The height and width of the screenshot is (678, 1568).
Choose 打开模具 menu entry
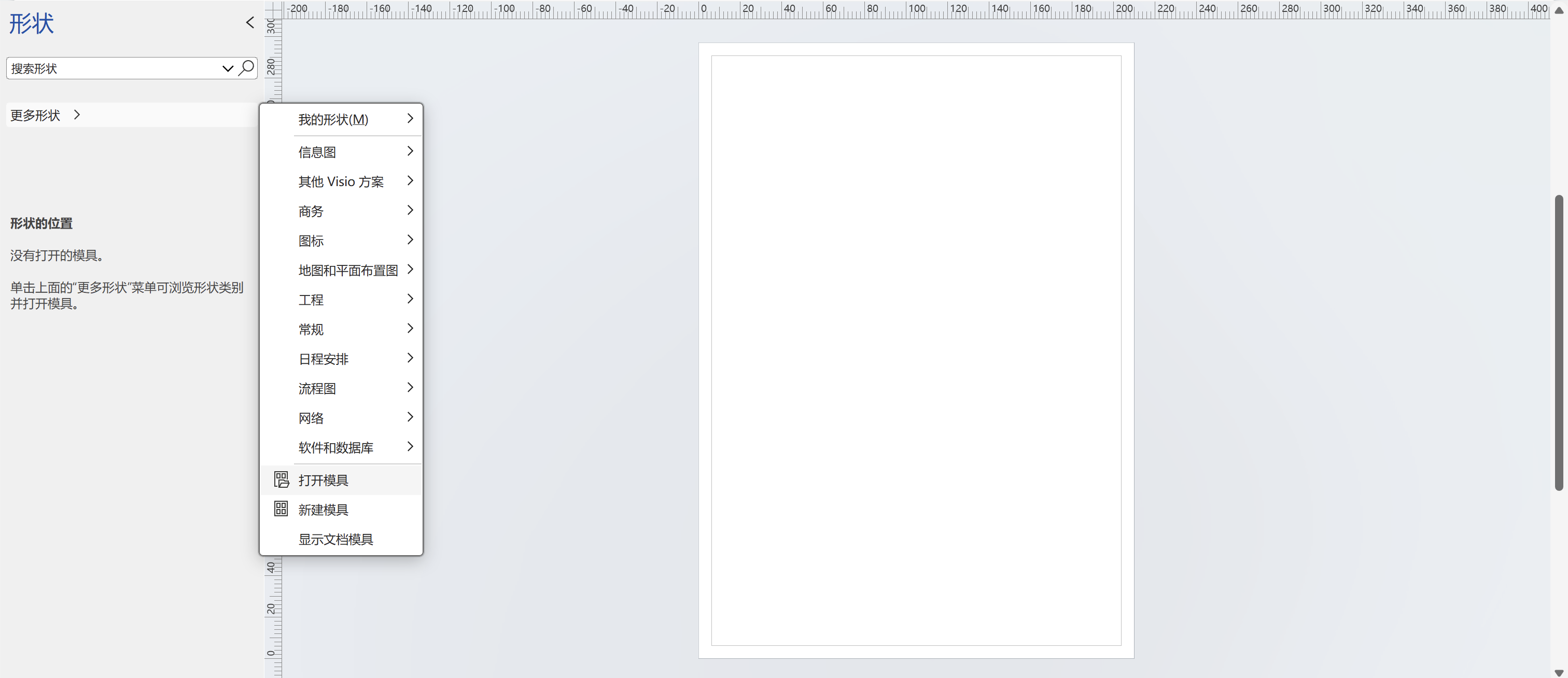(341, 479)
